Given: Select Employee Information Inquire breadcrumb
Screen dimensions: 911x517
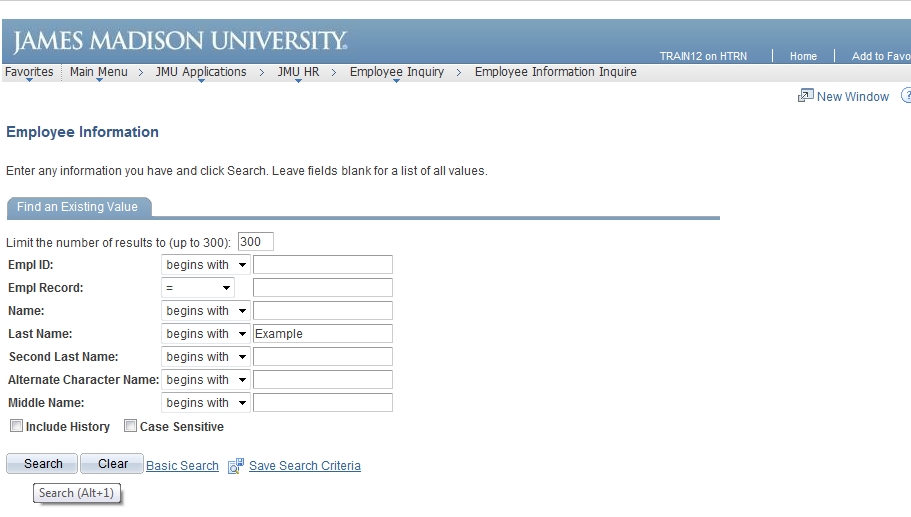Looking at the screenshot, I should click(x=555, y=72).
